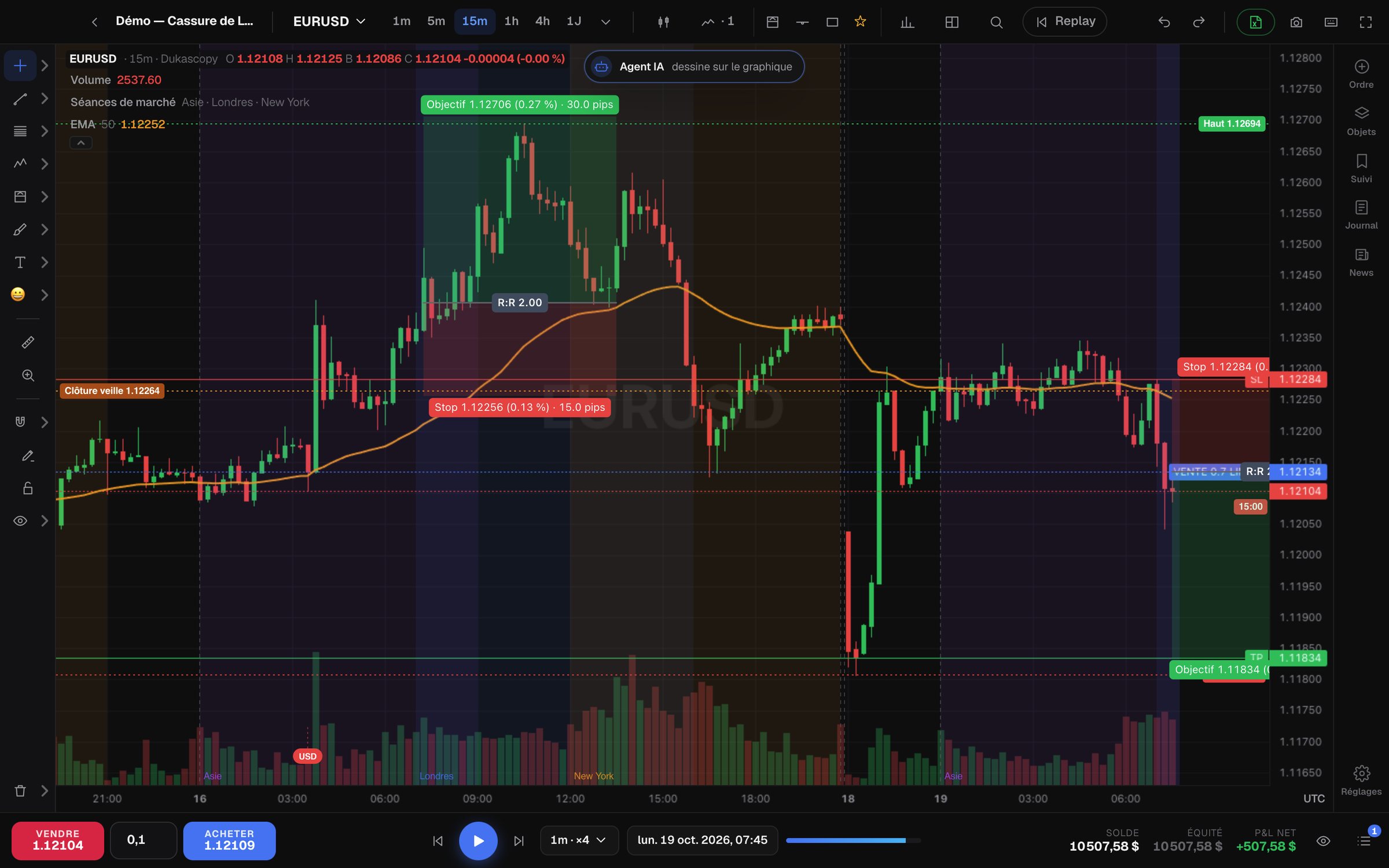
Task: Click the lot size 0,1 field
Action: coord(144,840)
